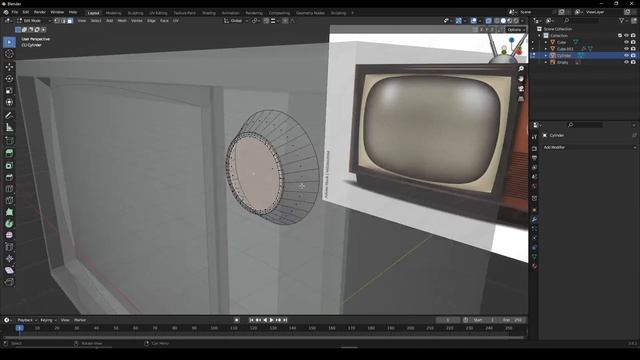
Task: Hide Empty object in viewport
Action: (x=626, y=62)
